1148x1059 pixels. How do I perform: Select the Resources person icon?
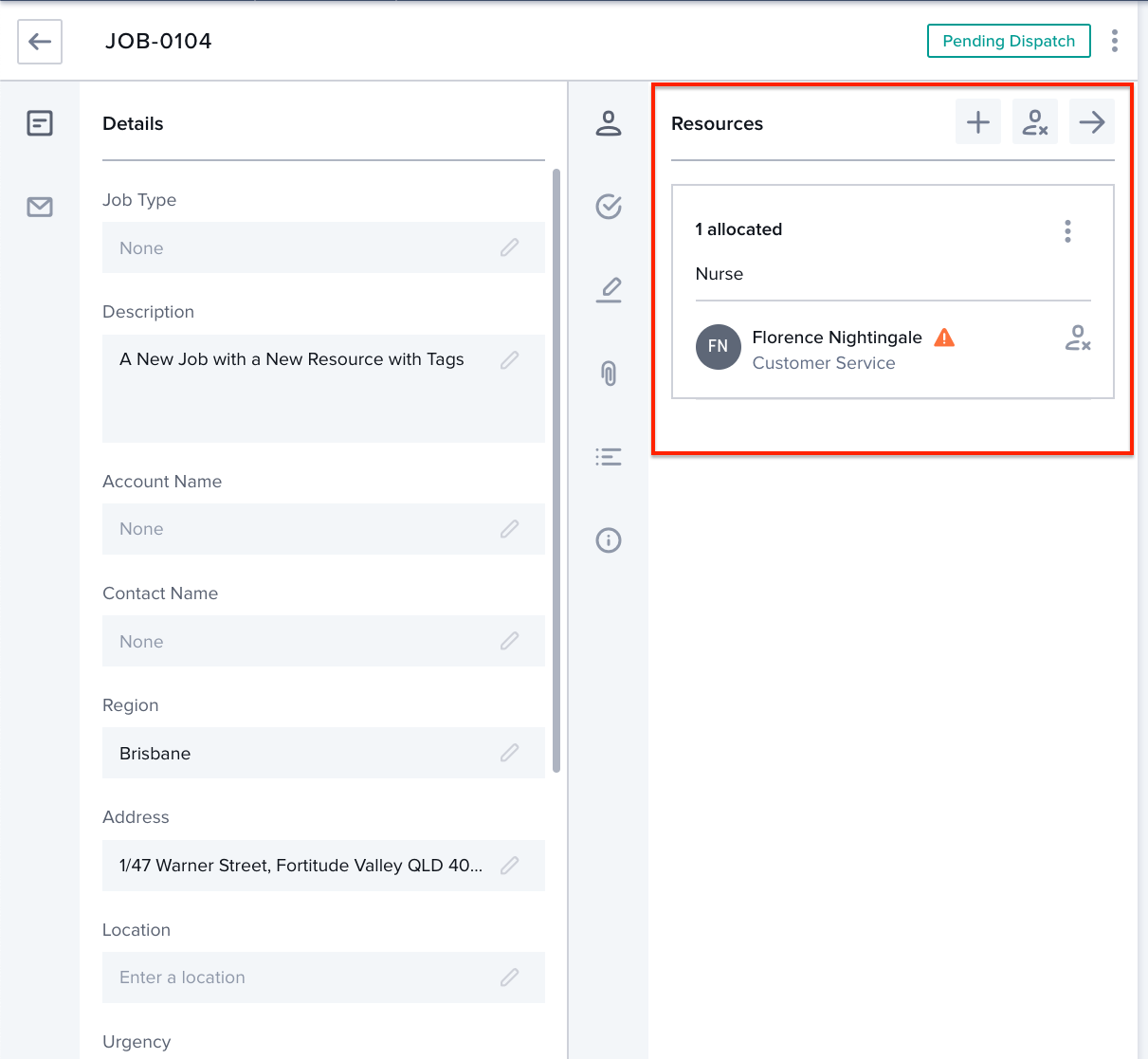point(608,123)
